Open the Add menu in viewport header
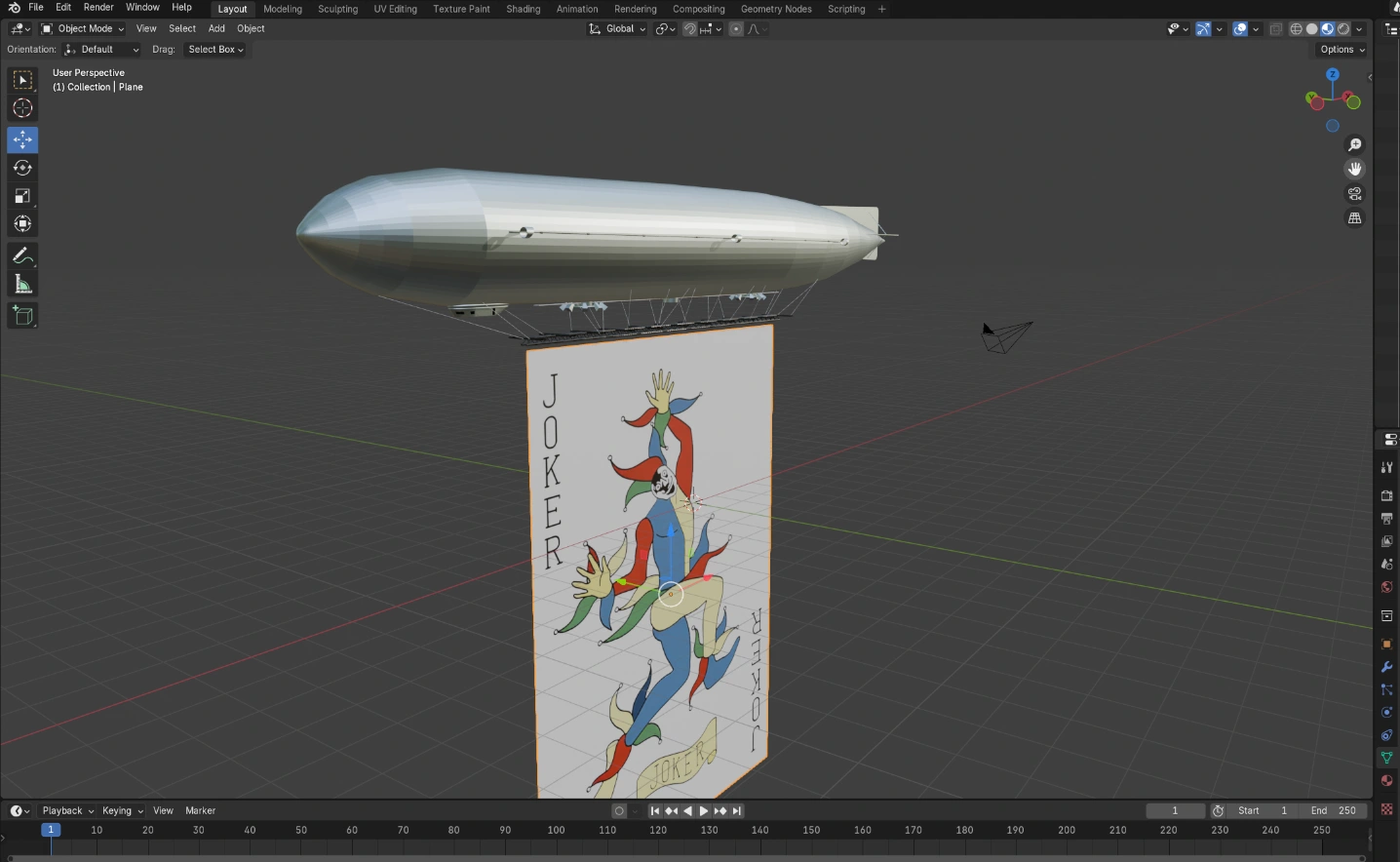 tap(216, 29)
